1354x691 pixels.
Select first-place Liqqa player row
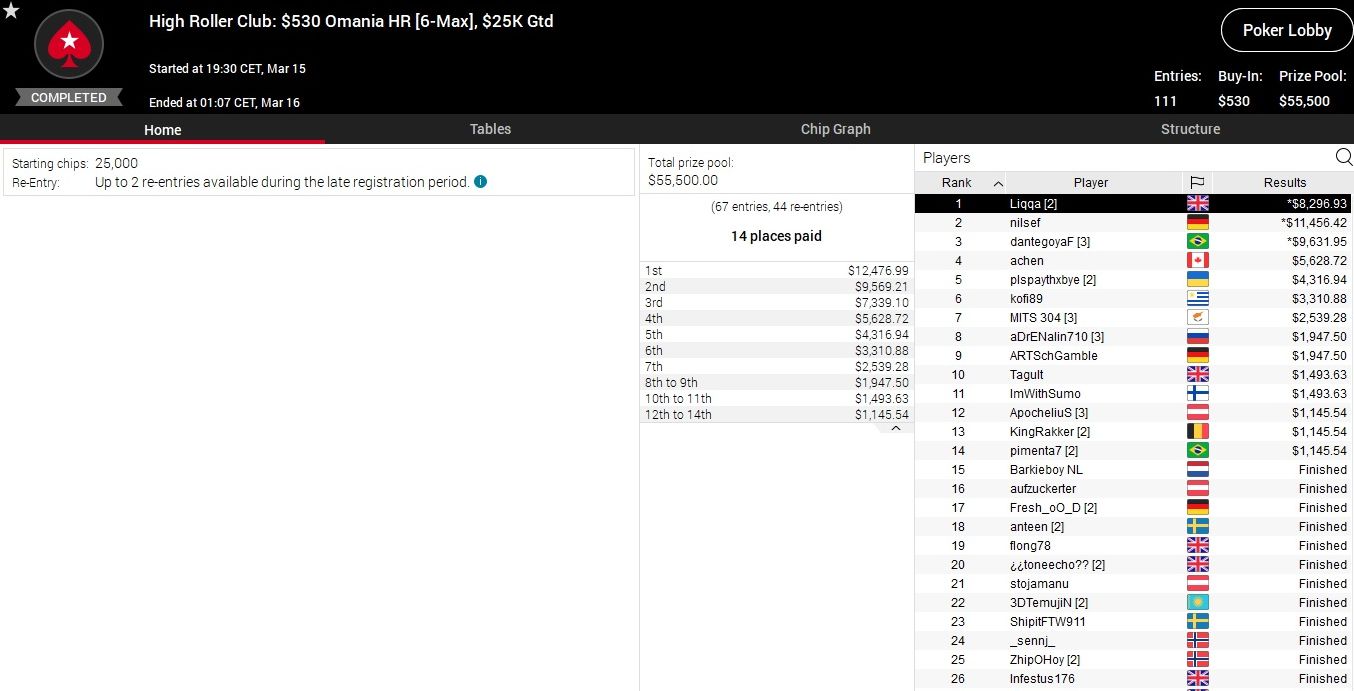click(x=1090, y=204)
